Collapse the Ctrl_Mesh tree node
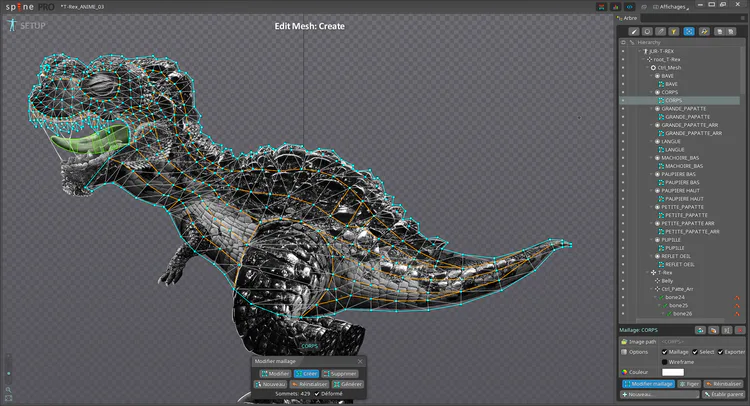The height and width of the screenshot is (406, 750). point(648,67)
